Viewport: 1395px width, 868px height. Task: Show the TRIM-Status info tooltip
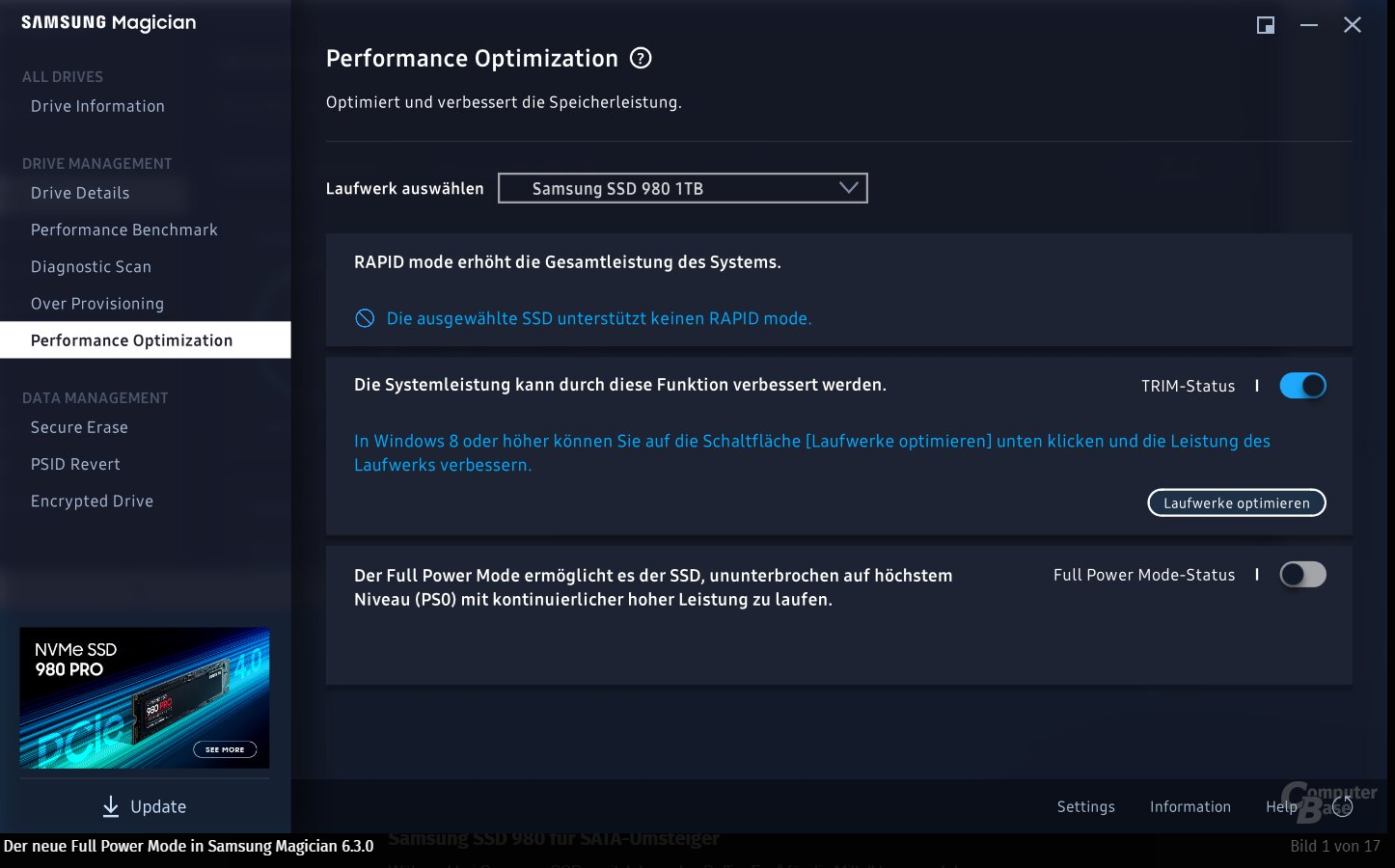[1257, 385]
